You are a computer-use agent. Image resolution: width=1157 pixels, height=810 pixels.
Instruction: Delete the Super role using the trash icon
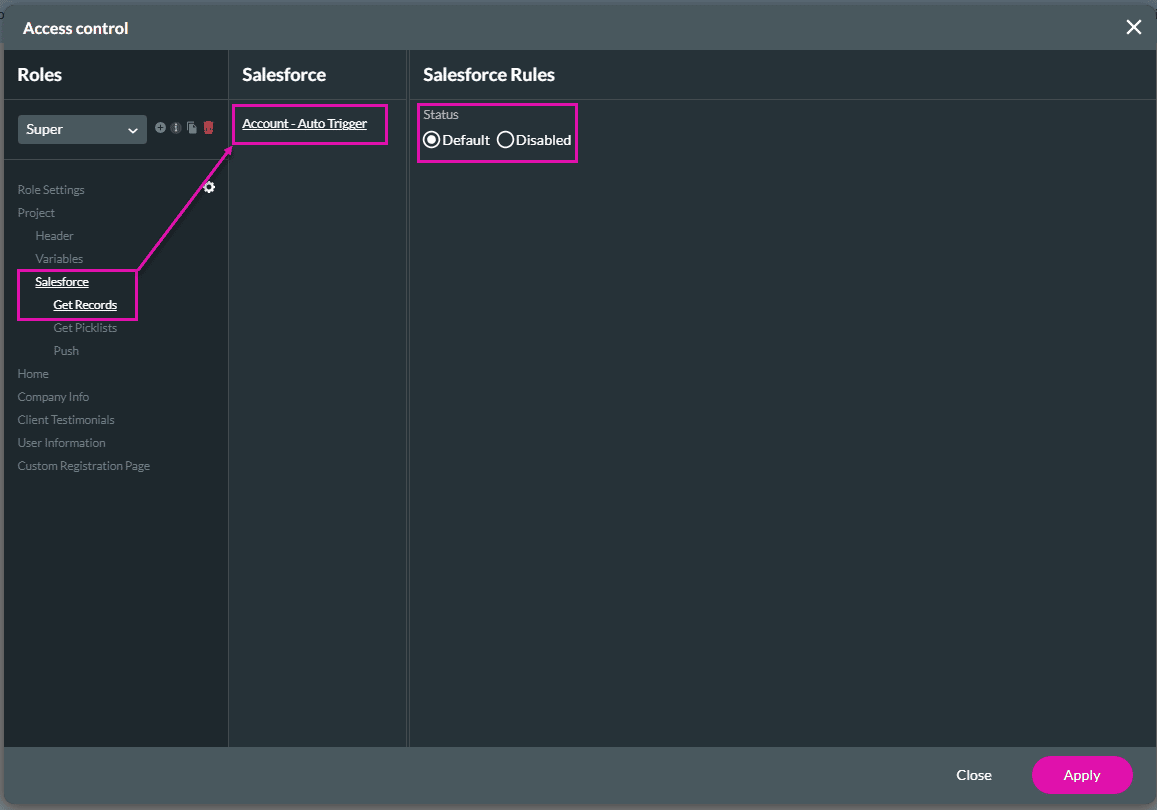pyautogui.click(x=208, y=128)
